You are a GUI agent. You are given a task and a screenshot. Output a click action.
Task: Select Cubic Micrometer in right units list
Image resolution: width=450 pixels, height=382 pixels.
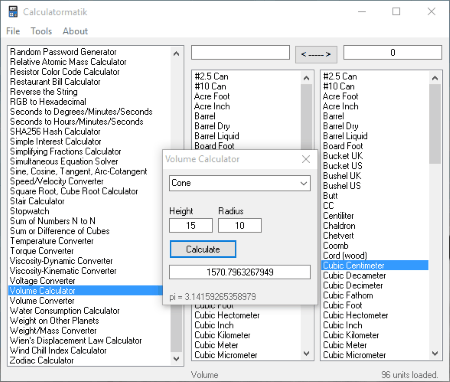tap(354, 355)
